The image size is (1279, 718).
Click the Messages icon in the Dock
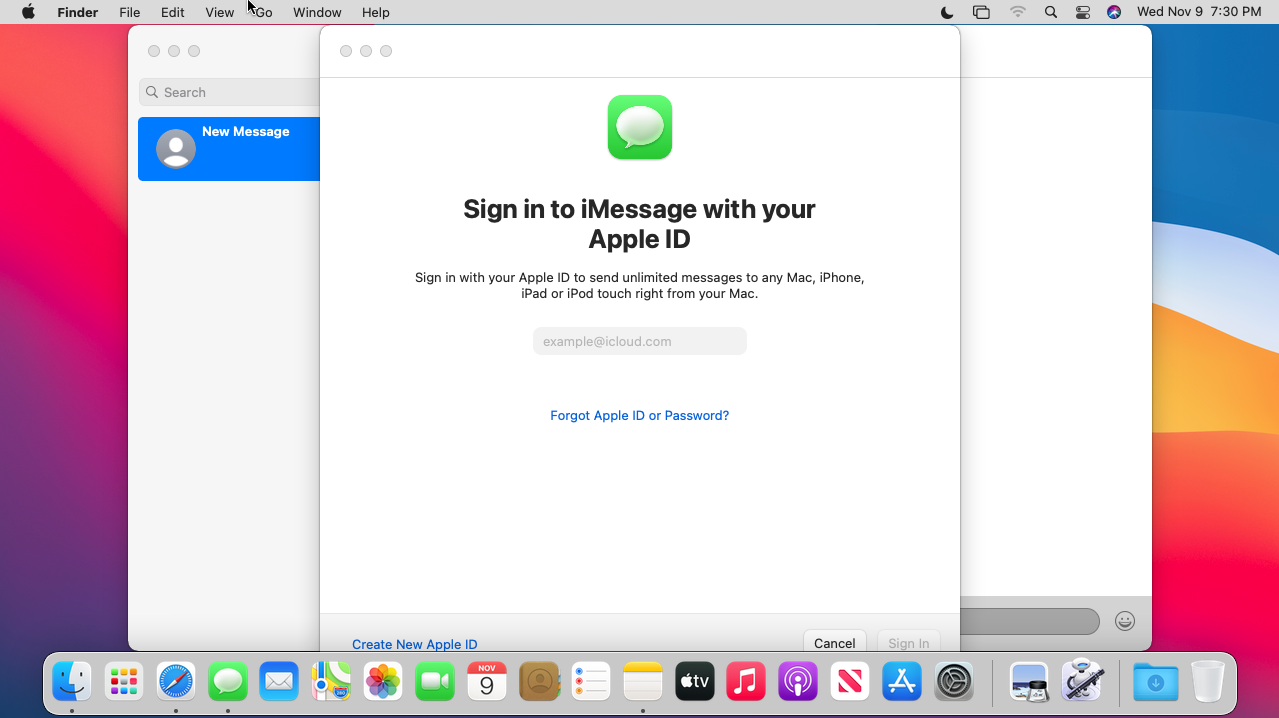click(x=228, y=682)
